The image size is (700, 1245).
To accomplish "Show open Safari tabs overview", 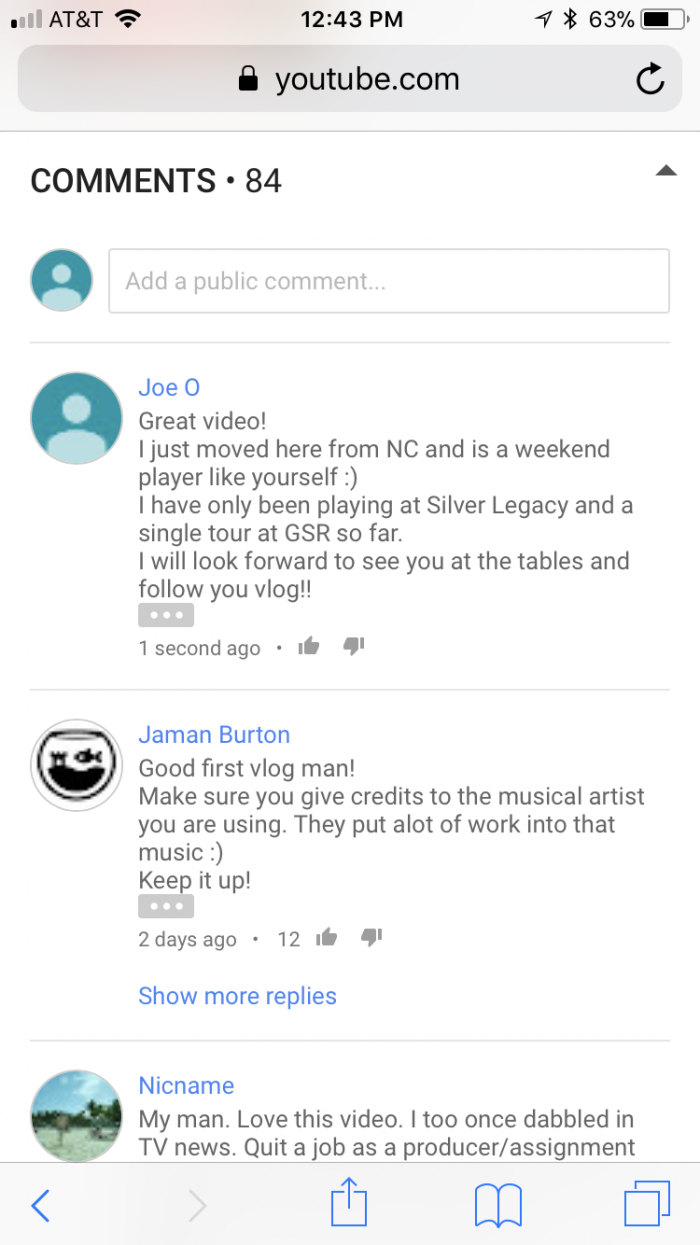I will 646,1204.
